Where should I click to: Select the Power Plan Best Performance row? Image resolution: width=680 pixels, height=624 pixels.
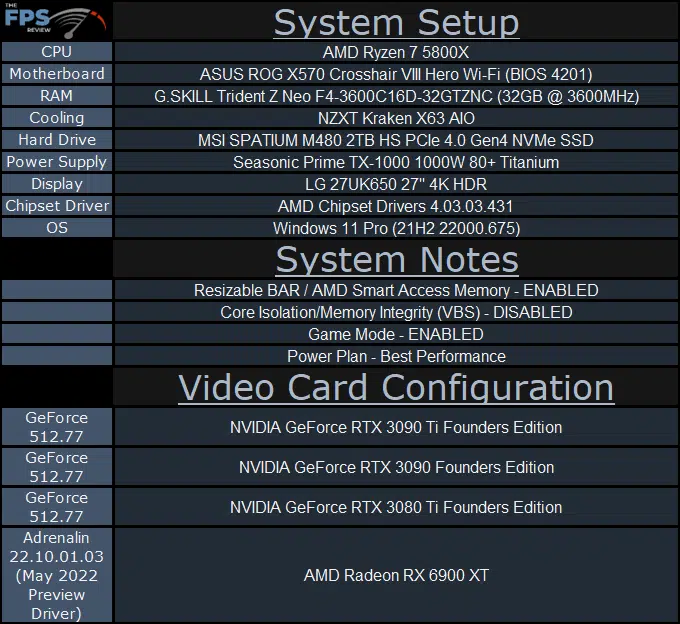[396, 356]
